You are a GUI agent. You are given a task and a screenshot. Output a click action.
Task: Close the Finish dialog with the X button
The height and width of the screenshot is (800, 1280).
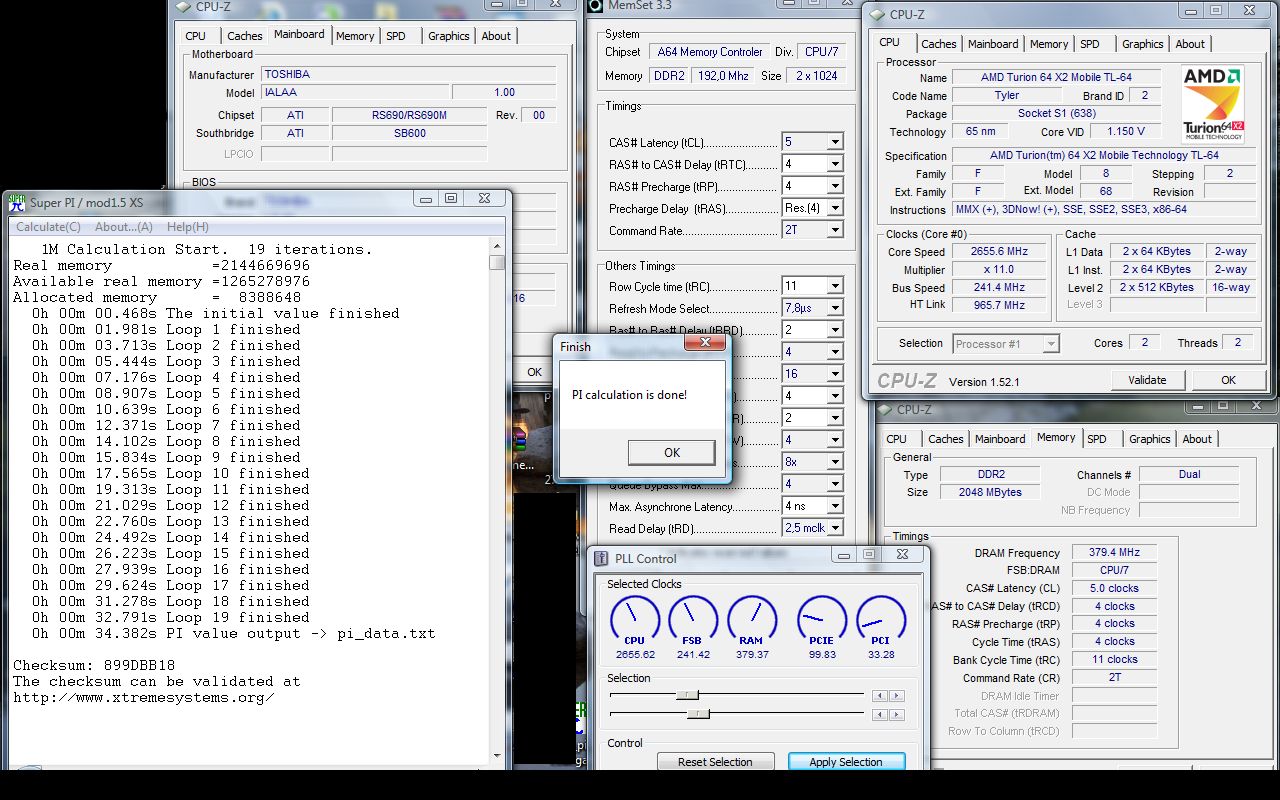[x=705, y=342]
